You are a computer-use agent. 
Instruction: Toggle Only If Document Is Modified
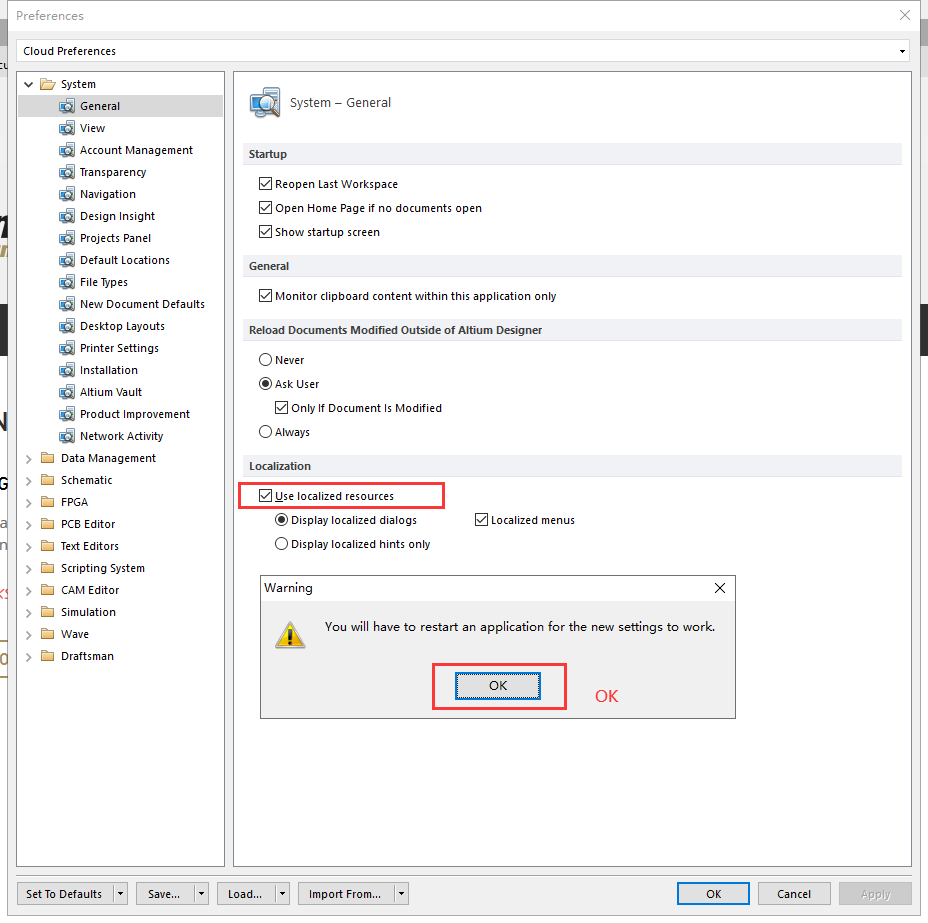pyautogui.click(x=281, y=408)
